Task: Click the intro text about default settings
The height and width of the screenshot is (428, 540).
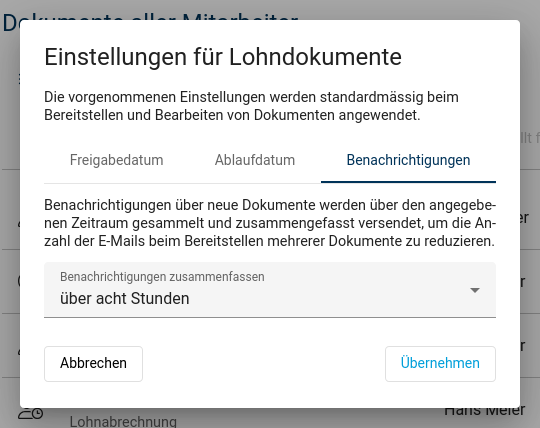Action: (251, 106)
